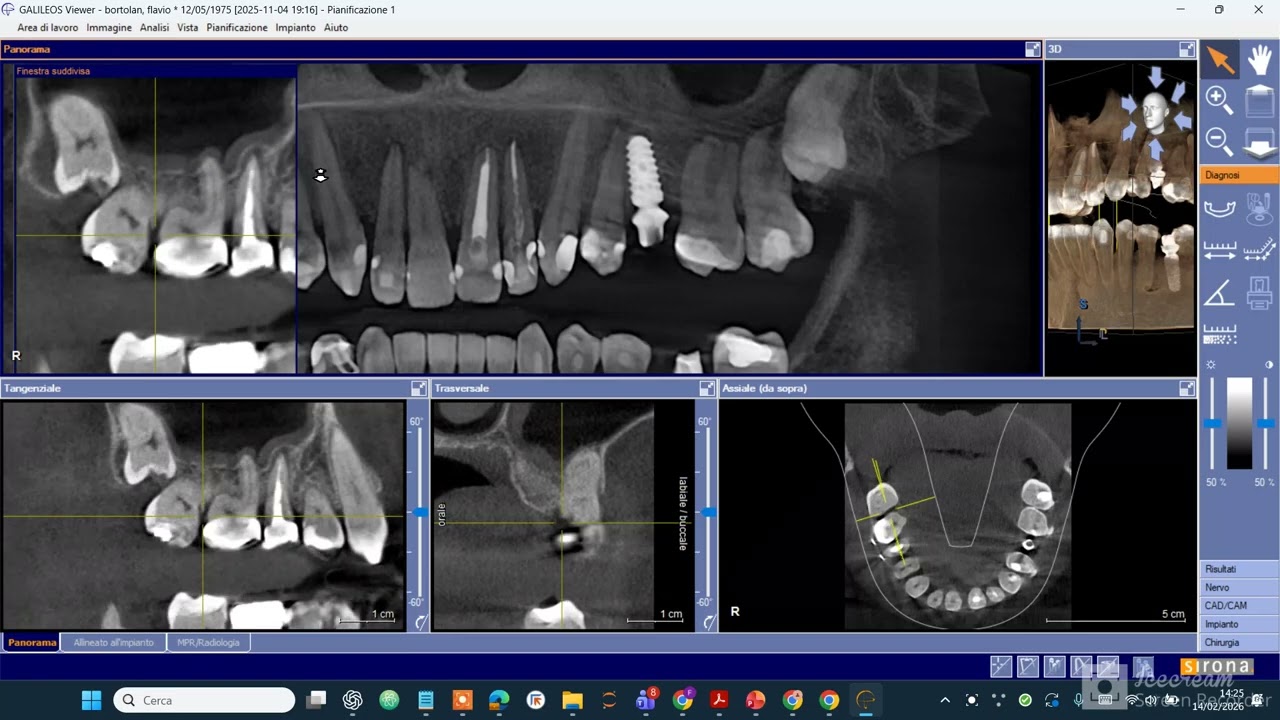Image resolution: width=1280 pixels, height=720 pixels.
Task: Click the print icon in Diagnosi panel
Action: click(1260, 293)
